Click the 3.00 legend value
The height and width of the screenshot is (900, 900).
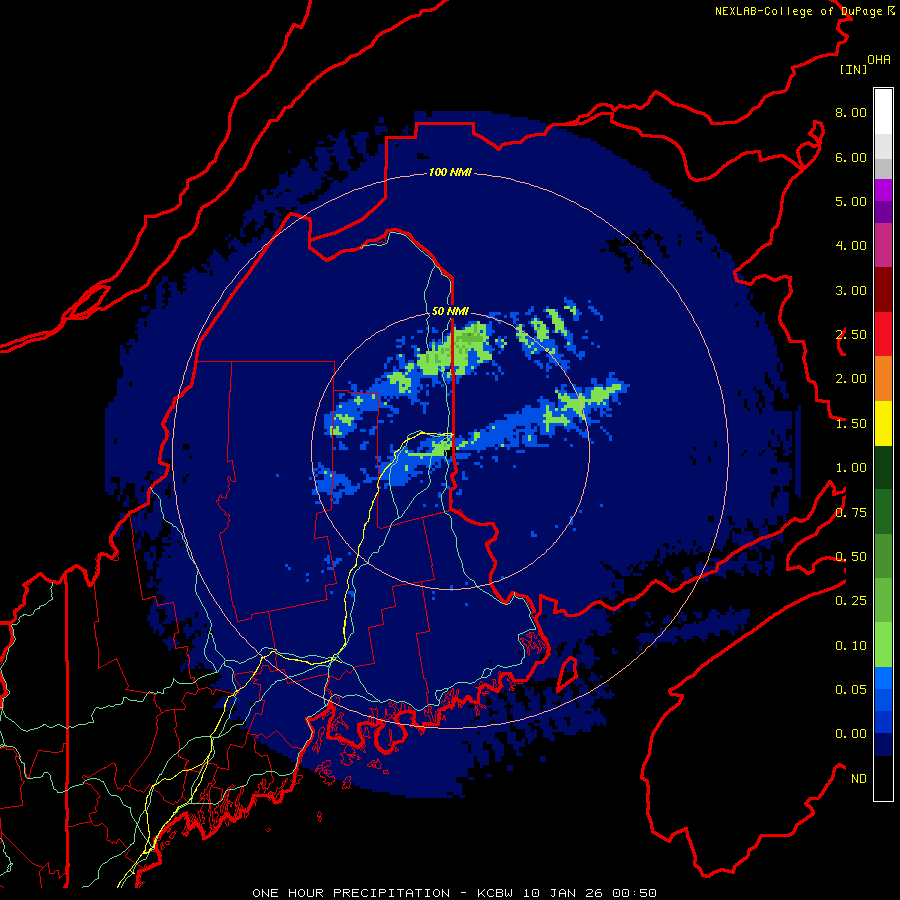851,290
